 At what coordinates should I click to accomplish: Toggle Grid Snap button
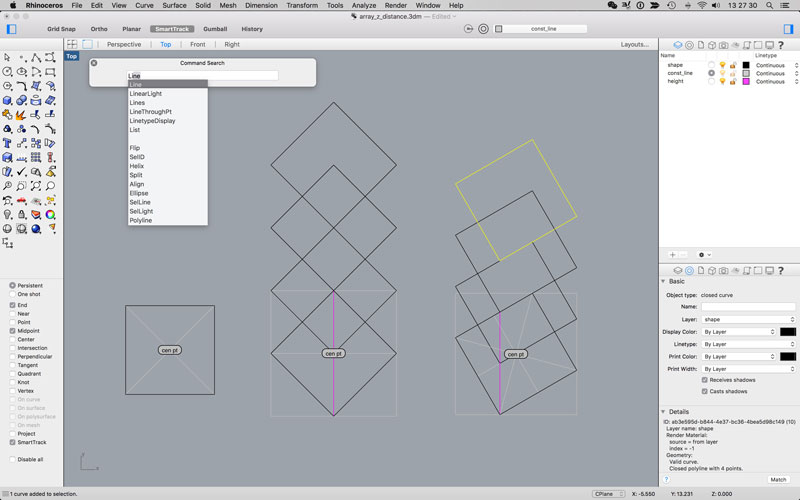tap(61, 29)
